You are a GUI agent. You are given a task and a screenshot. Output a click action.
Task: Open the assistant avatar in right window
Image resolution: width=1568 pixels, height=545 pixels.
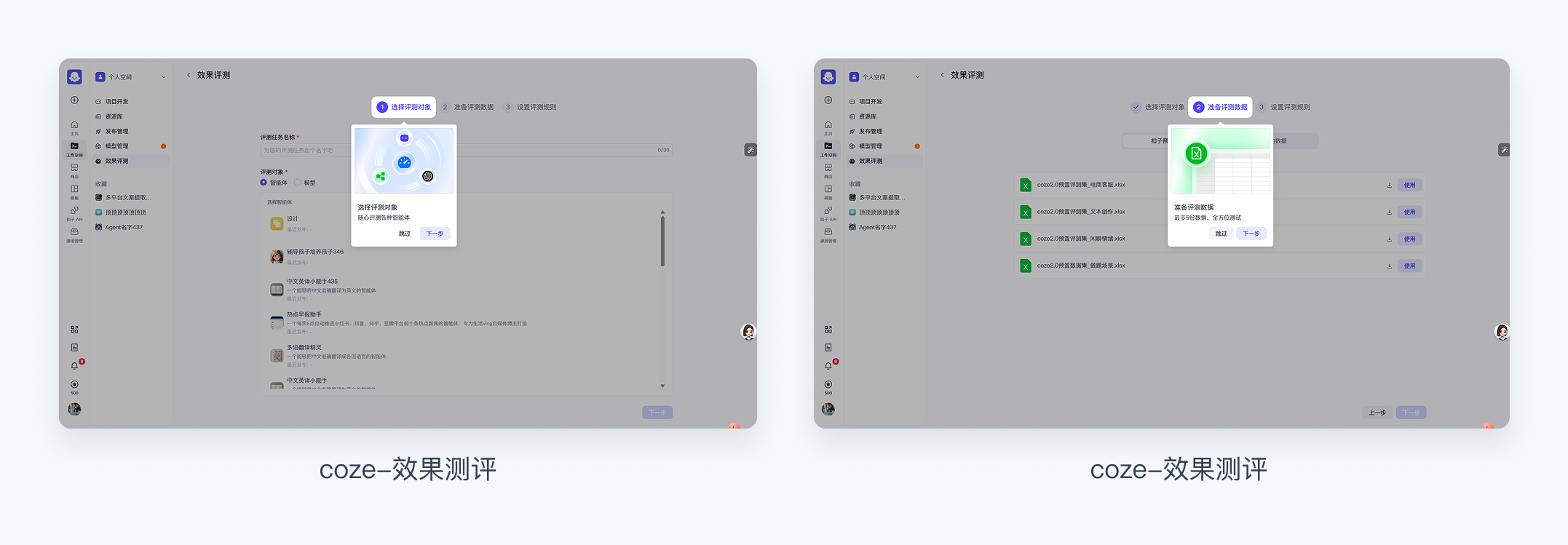coord(1502,332)
